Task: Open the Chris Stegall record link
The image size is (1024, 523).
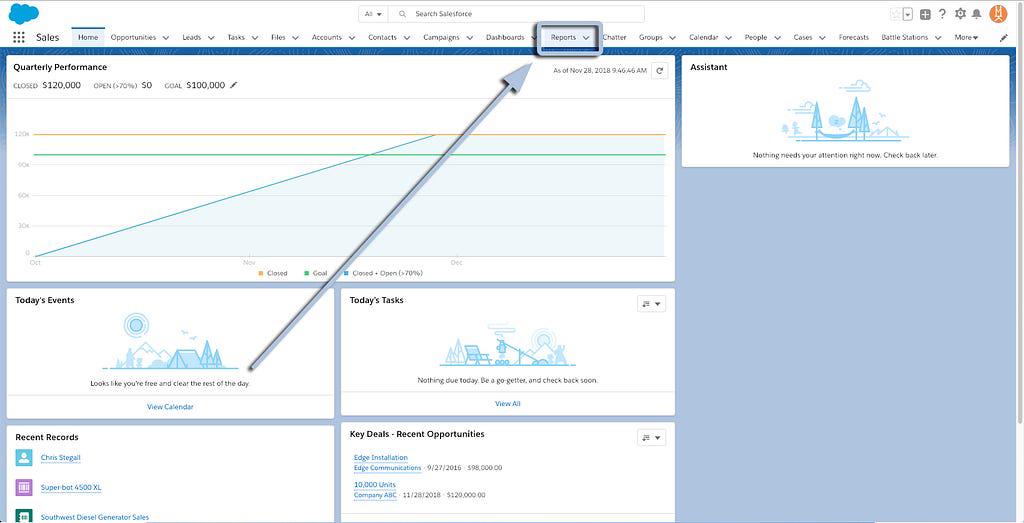Action: pos(60,458)
